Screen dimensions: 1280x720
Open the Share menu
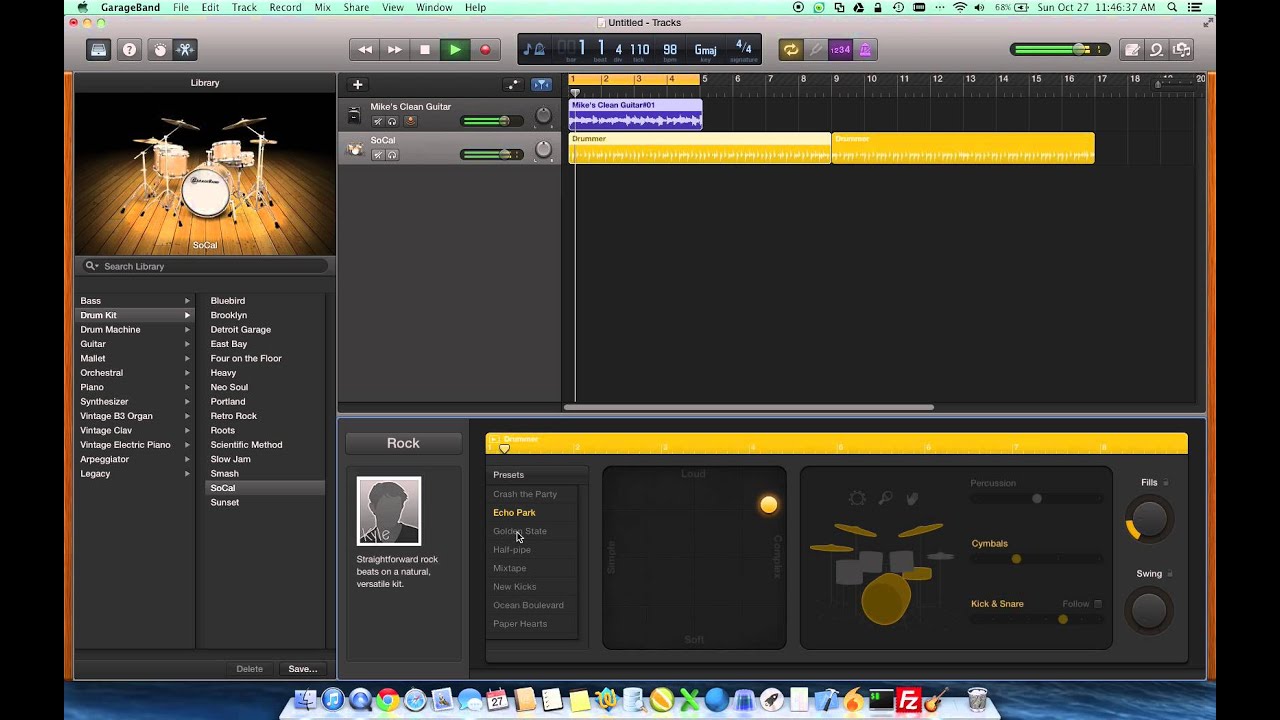pyautogui.click(x=356, y=7)
